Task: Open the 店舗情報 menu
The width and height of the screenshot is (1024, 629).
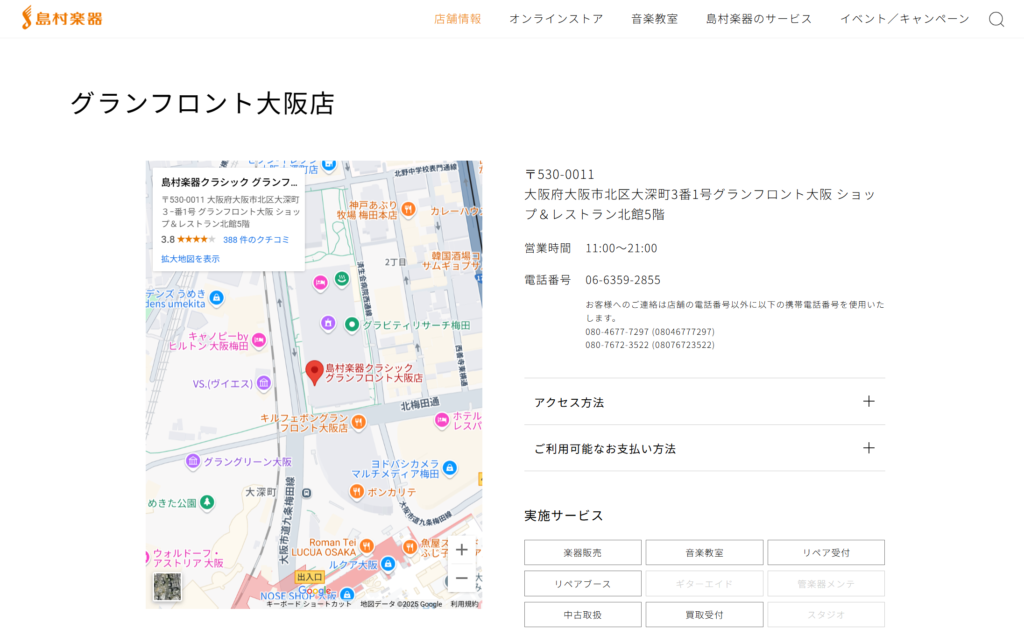Action: point(457,19)
